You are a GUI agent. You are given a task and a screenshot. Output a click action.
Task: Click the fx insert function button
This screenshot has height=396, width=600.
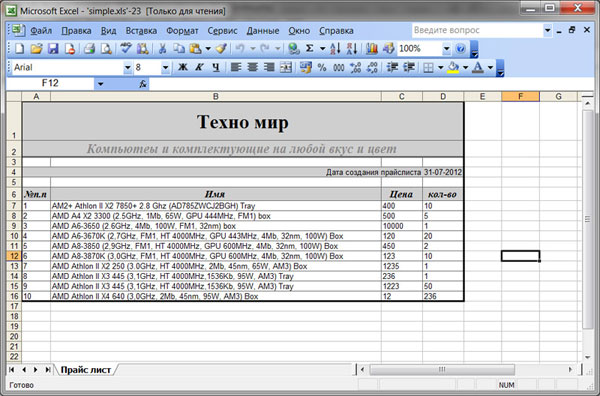tap(143, 84)
